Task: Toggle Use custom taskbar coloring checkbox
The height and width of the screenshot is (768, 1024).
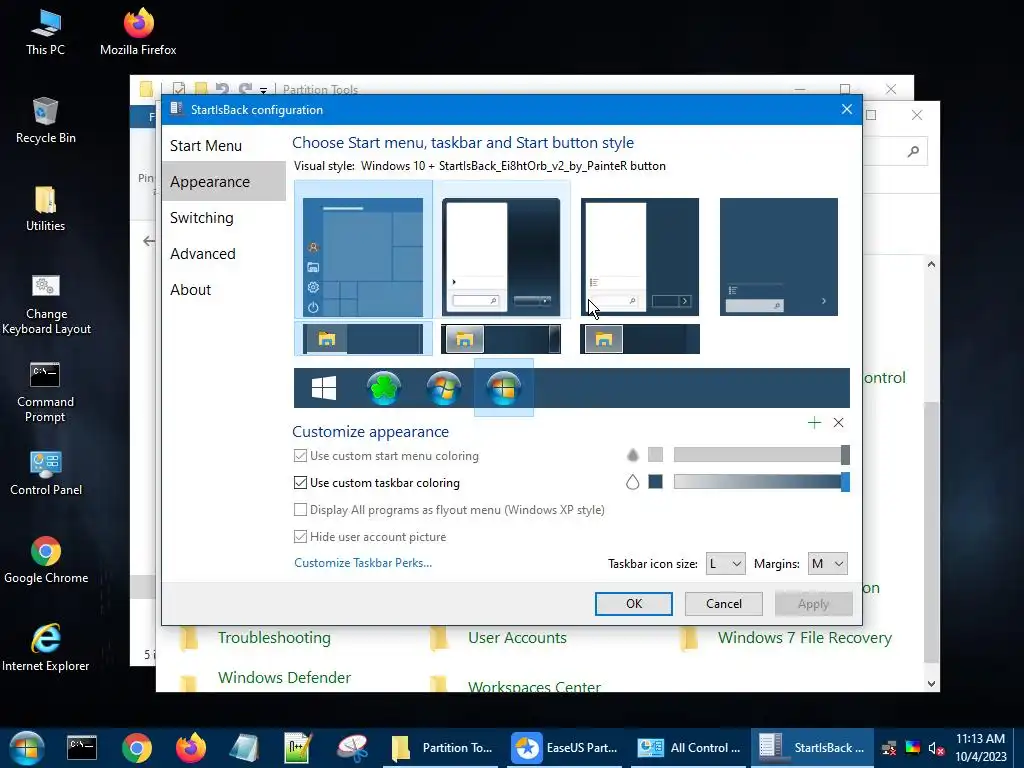Action: pyautogui.click(x=300, y=483)
